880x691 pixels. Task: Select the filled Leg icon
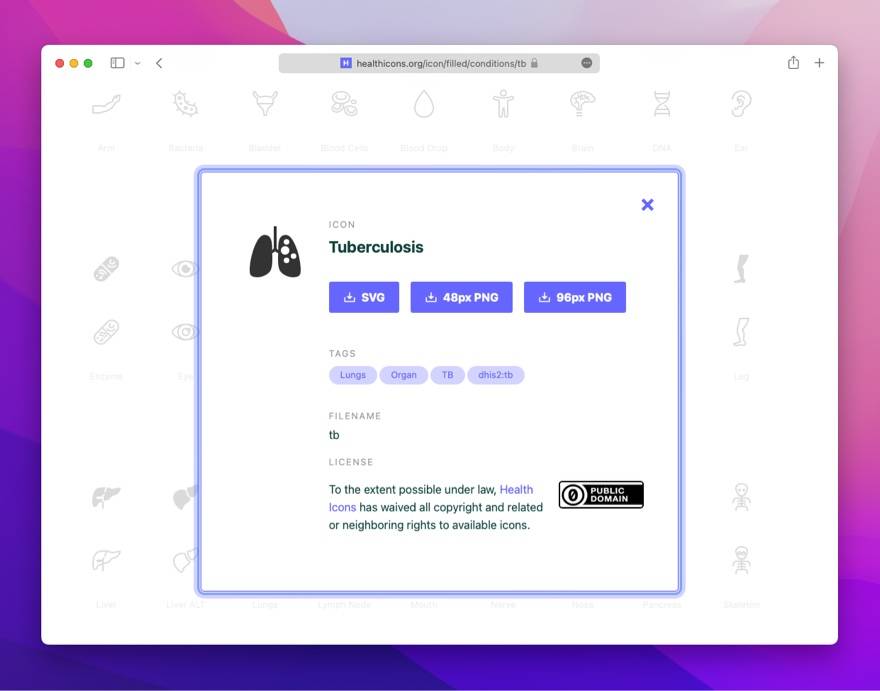pos(741,269)
